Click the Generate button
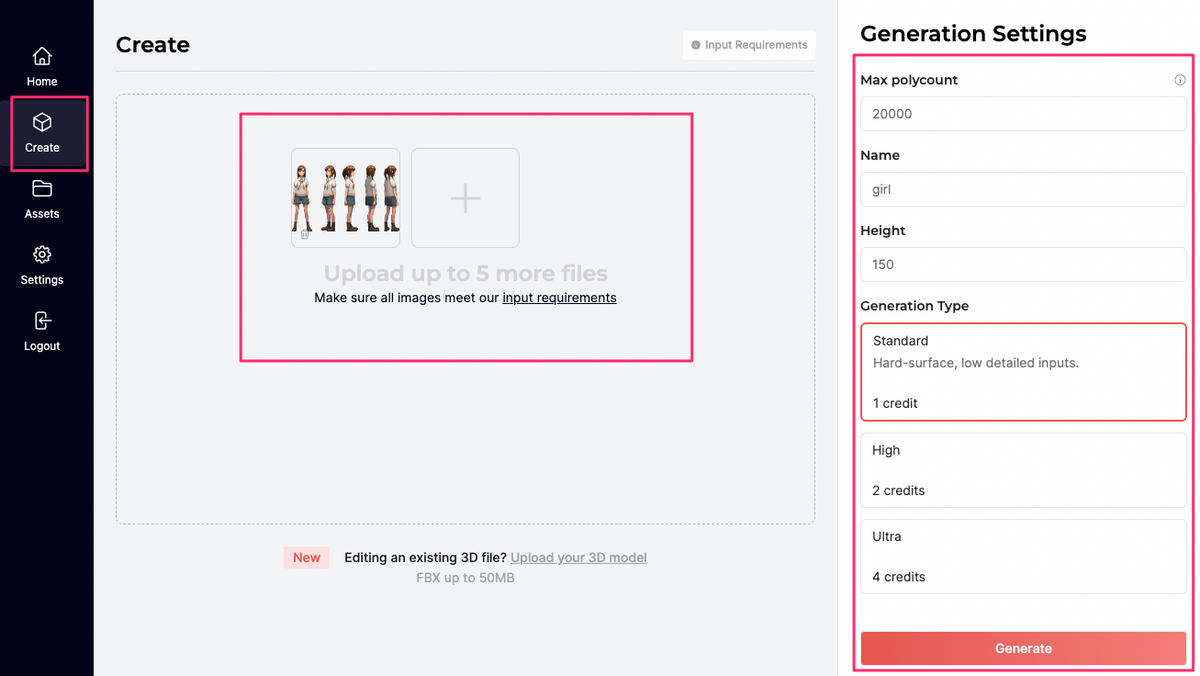 point(1023,648)
